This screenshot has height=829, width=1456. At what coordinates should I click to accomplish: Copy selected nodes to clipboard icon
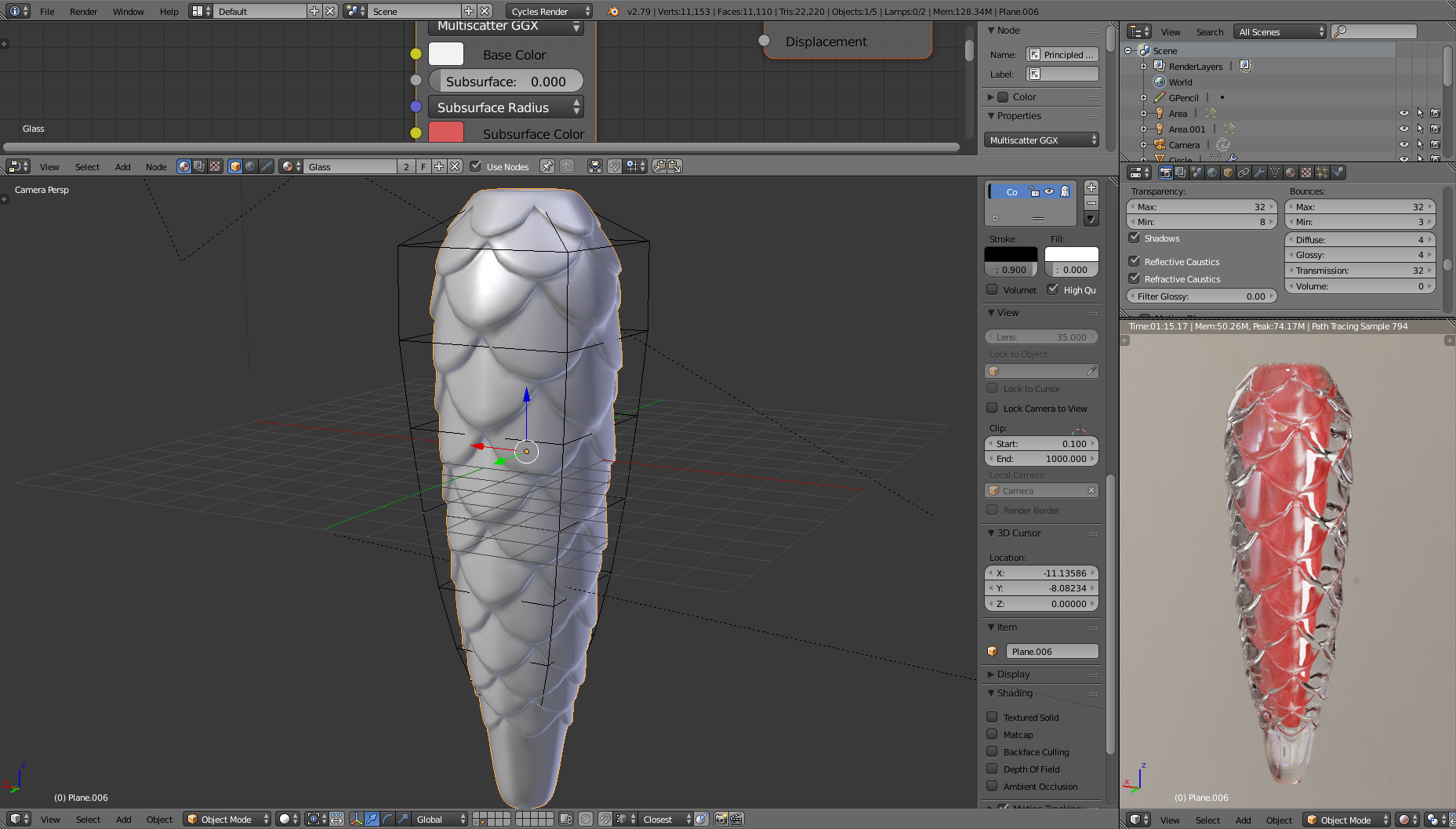click(x=659, y=166)
